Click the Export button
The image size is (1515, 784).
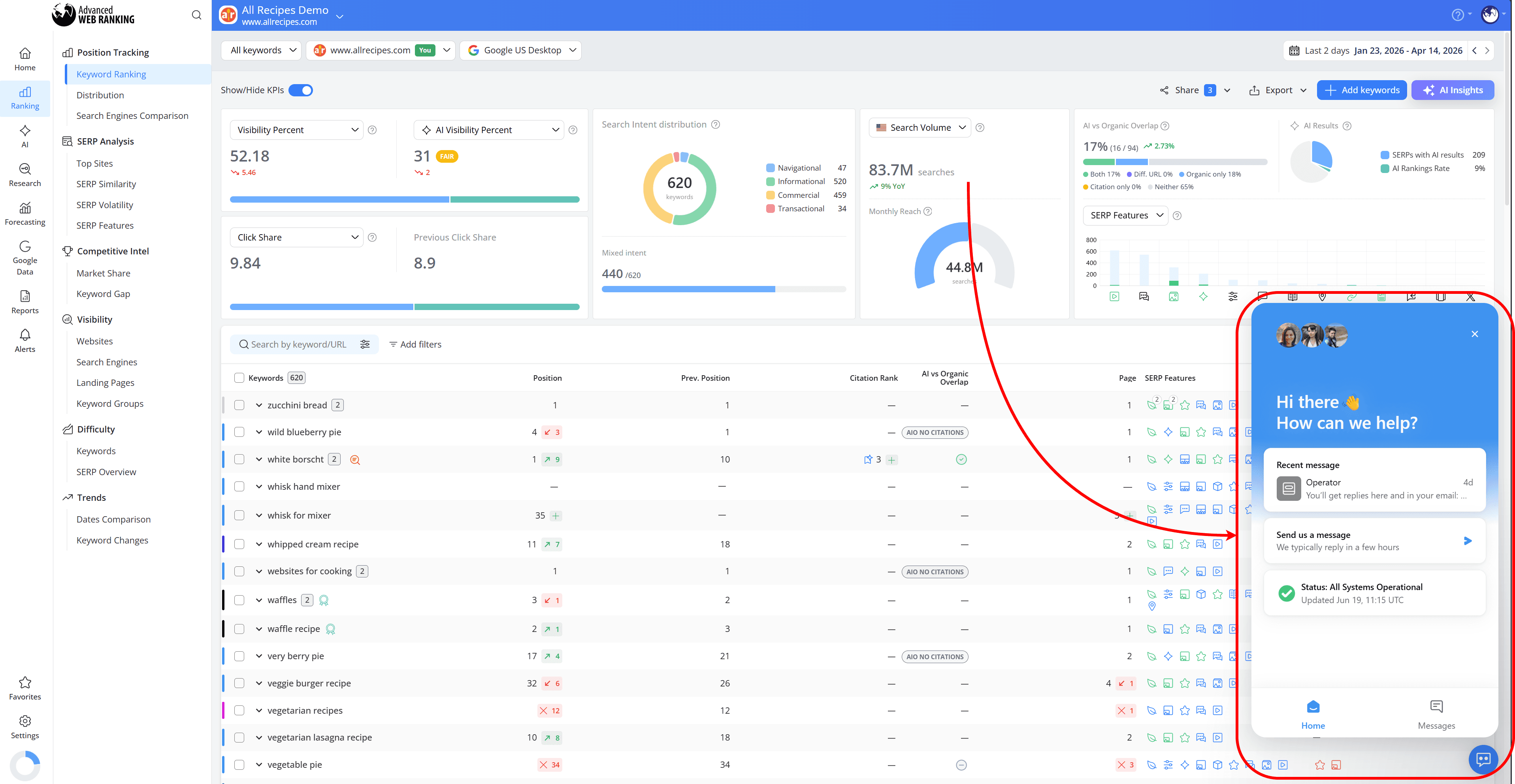(1278, 90)
